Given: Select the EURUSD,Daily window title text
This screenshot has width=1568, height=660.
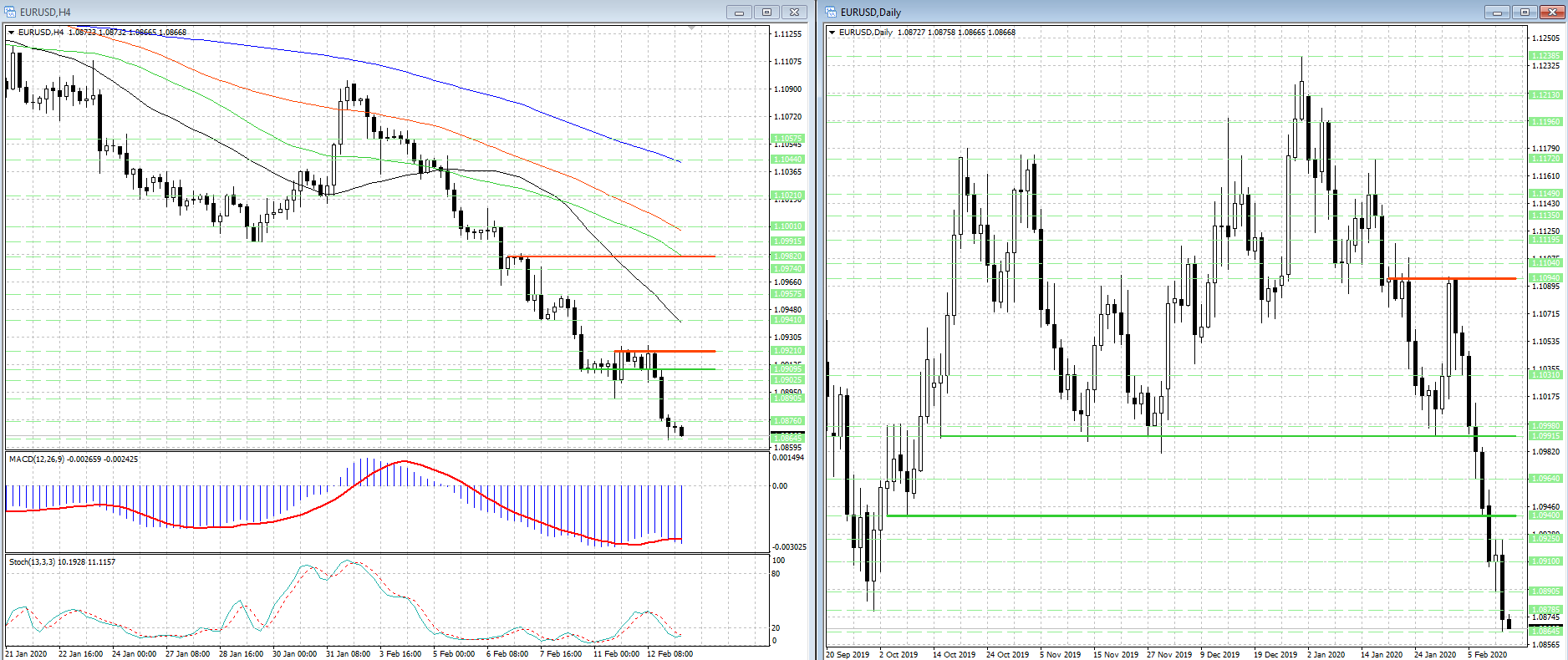Looking at the screenshot, I should (871, 13).
